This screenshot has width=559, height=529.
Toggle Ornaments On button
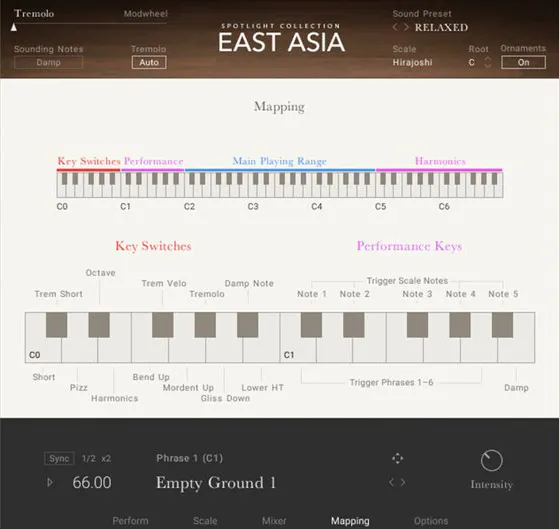[x=523, y=62]
